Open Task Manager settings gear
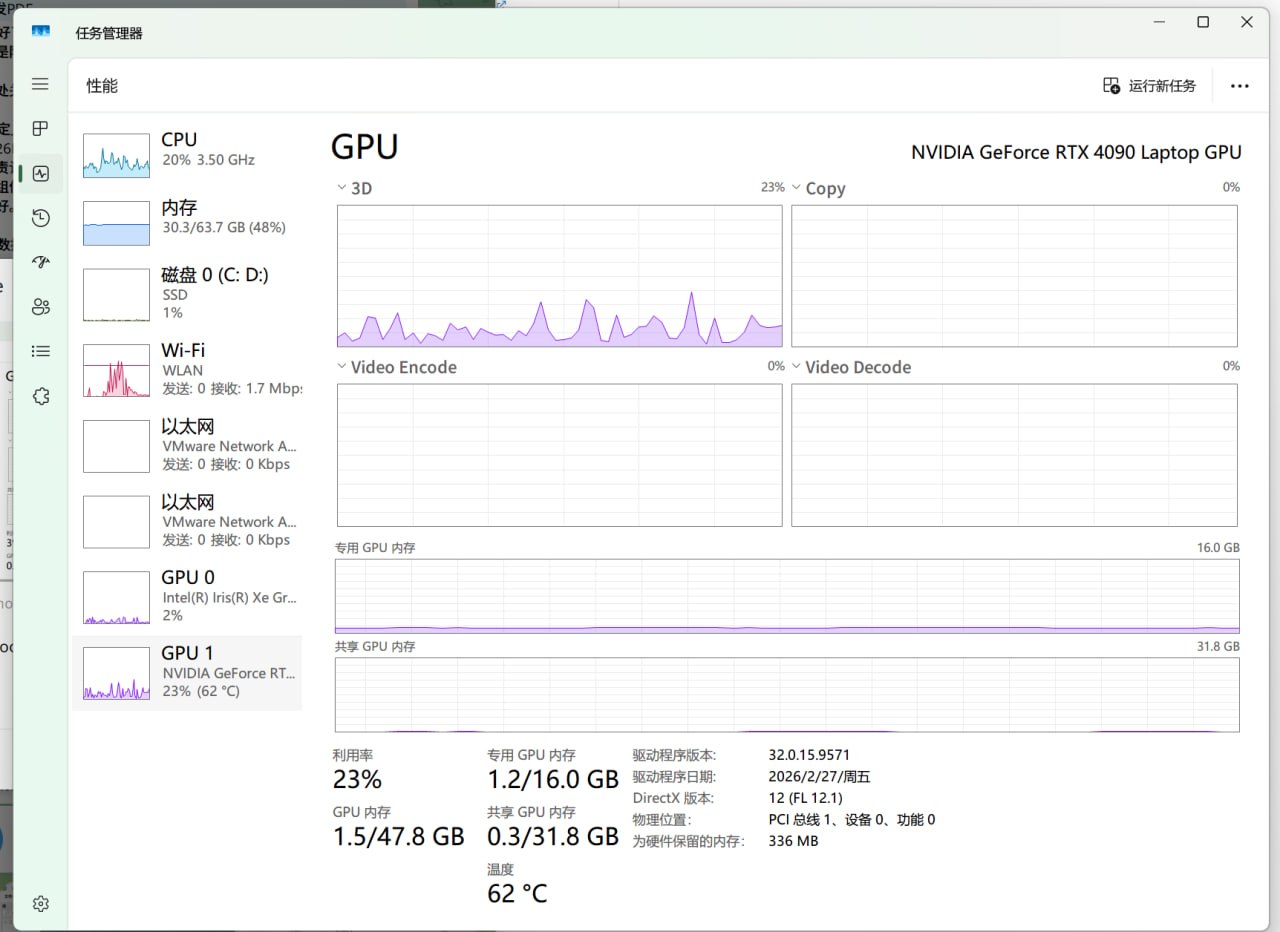This screenshot has height=932, width=1280. [x=40, y=904]
